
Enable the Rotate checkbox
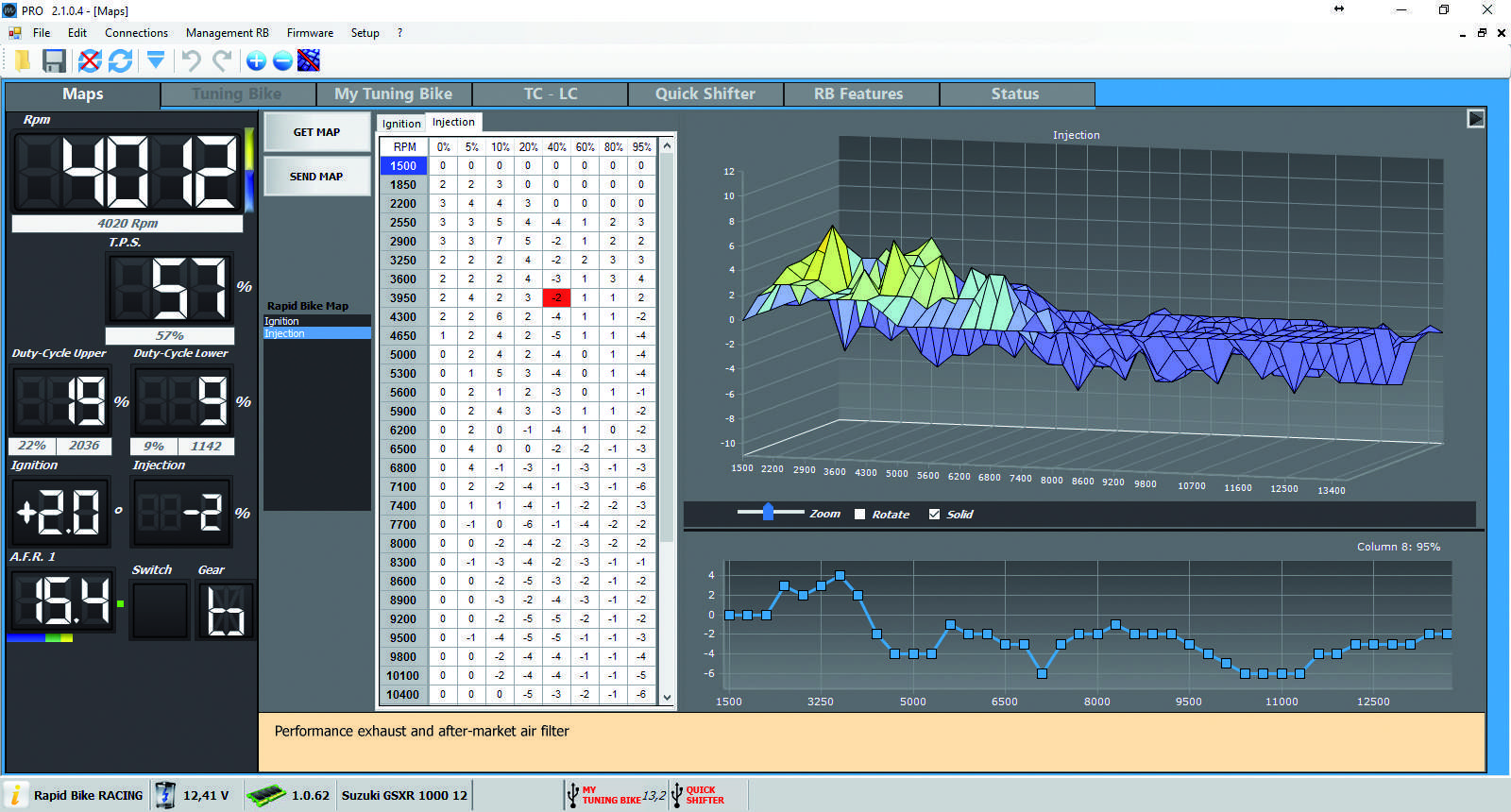tap(859, 515)
